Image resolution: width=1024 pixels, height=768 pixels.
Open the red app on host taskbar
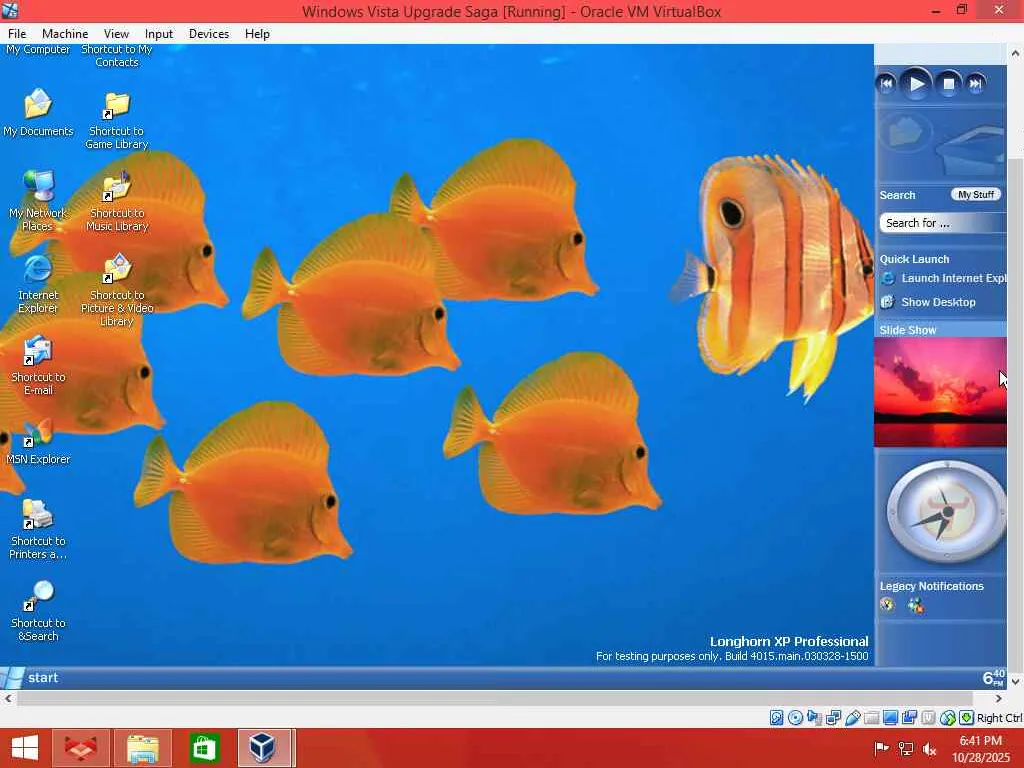pos(81,748)
